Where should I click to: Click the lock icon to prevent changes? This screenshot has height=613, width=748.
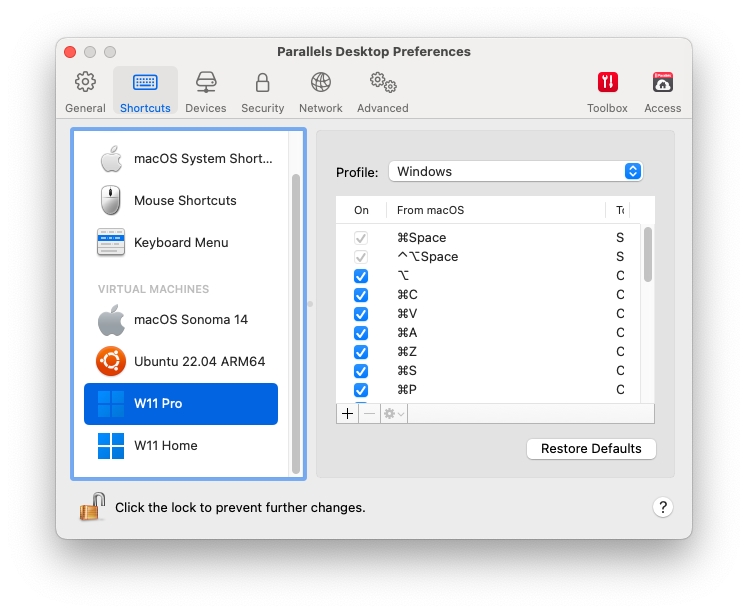(x=93, y=507)
